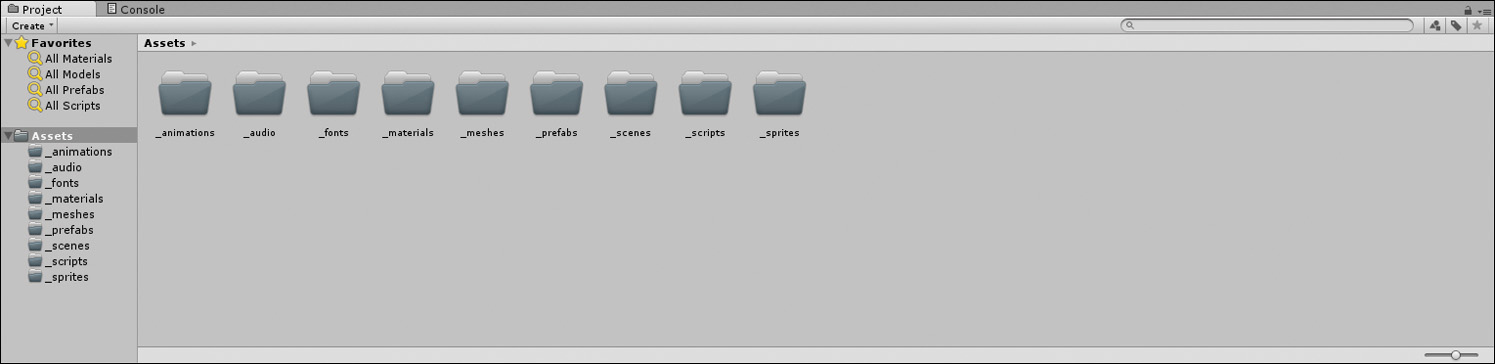Click the Assets root tree item
This screenshot has width=1495, height=364.
coord(68,135)
